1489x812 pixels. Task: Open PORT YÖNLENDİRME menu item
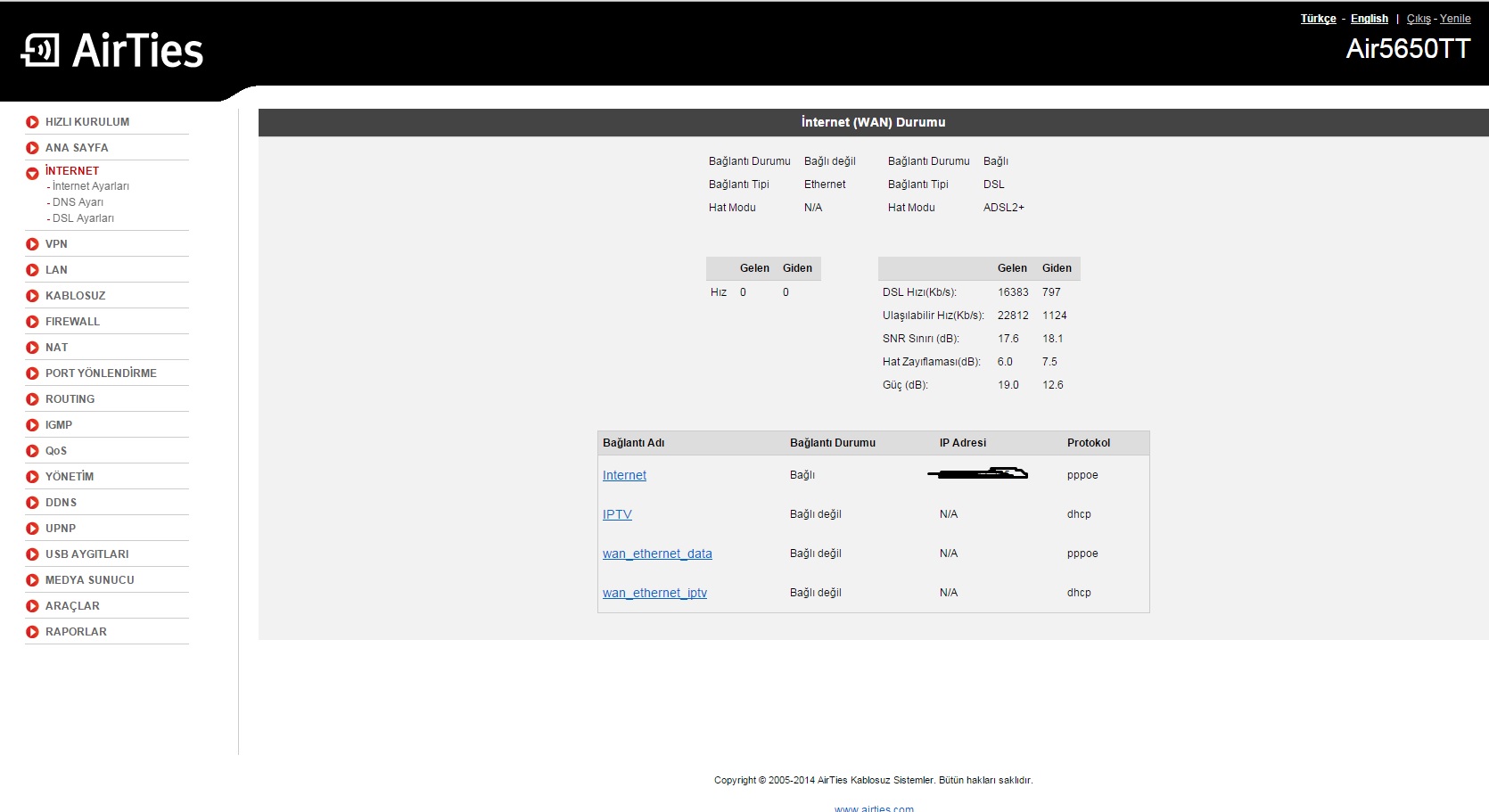[x=101, y=373]
